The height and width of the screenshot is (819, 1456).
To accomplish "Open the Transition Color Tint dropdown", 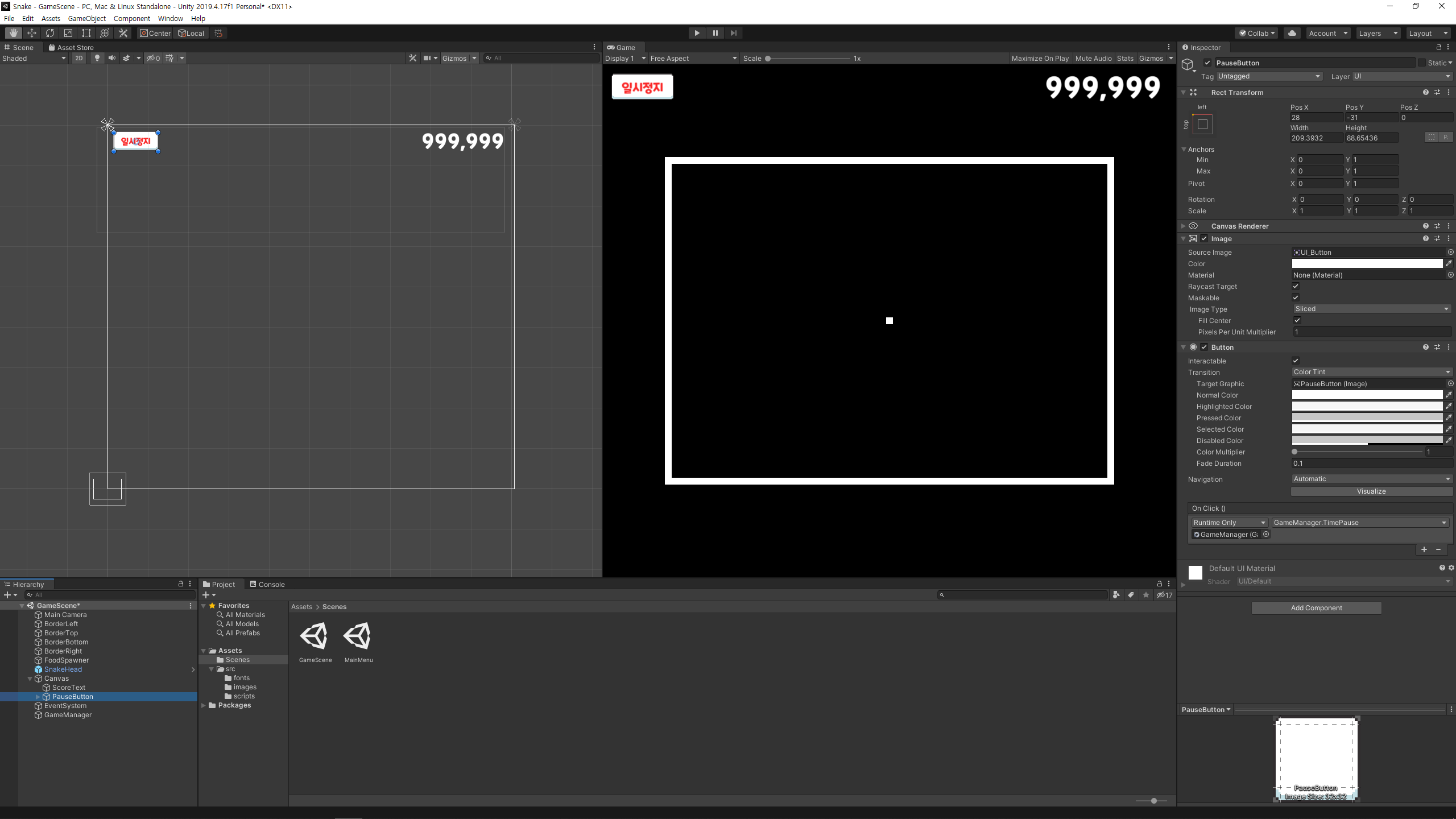I will click(x=1371, y=372).
